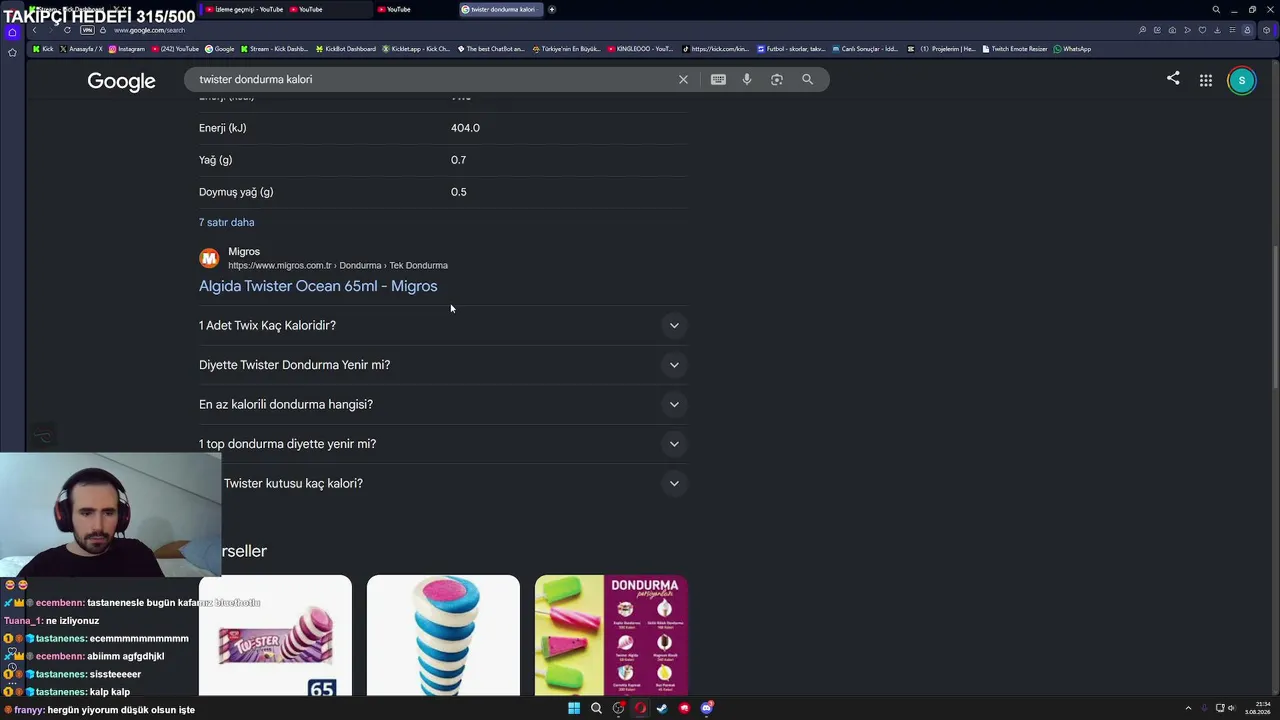Submit search with the magnifier icon
Viewport: 1280px width, 720px height.
pos(807,79)
